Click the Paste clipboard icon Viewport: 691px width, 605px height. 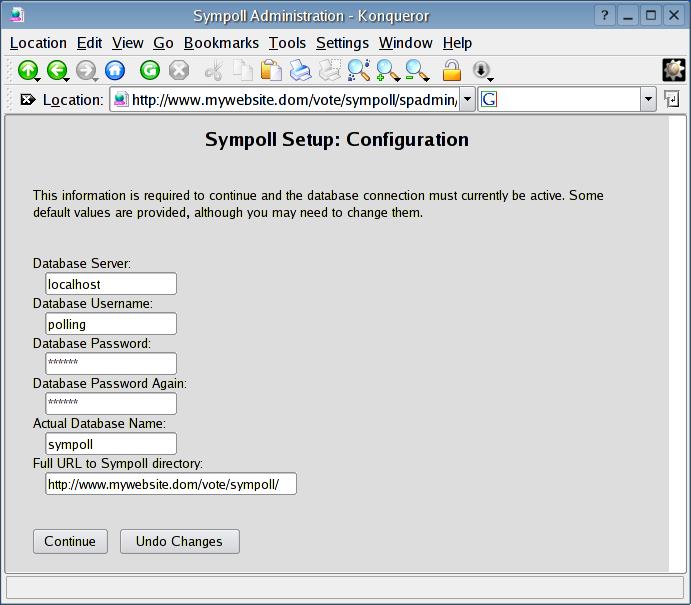click(270, 70)
